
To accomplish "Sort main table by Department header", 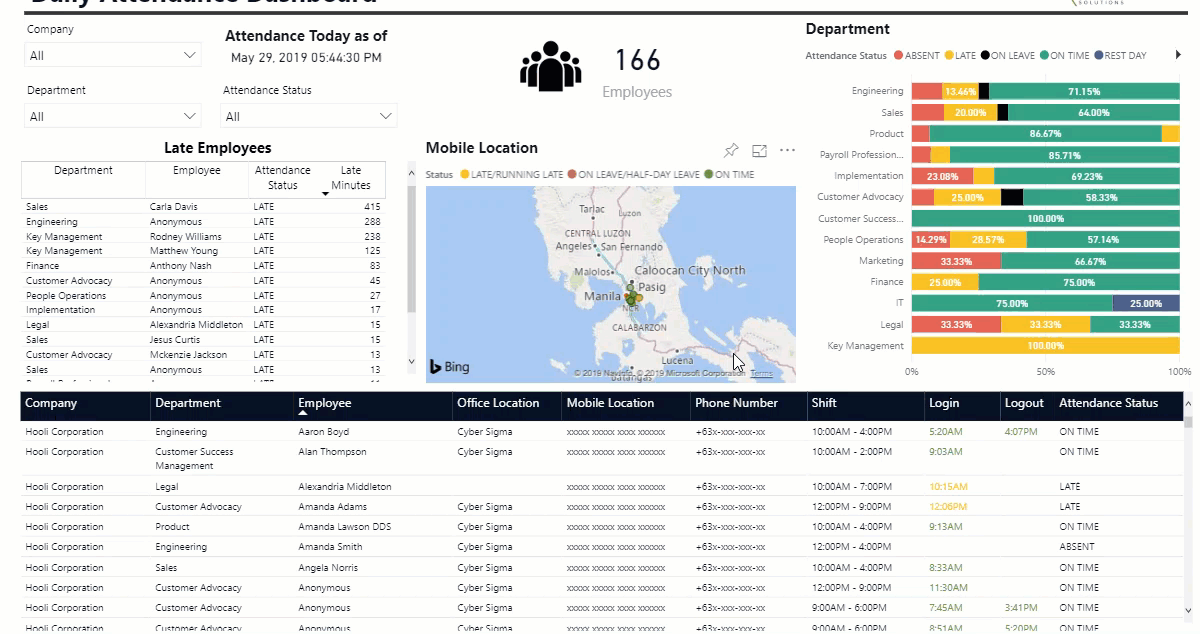I will (x=188, y=403).
